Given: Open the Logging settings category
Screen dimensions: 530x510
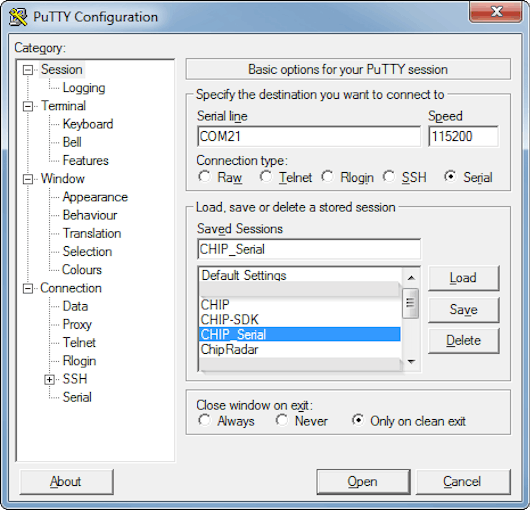Looking at the screenshot, I should [x=84, y=88].
